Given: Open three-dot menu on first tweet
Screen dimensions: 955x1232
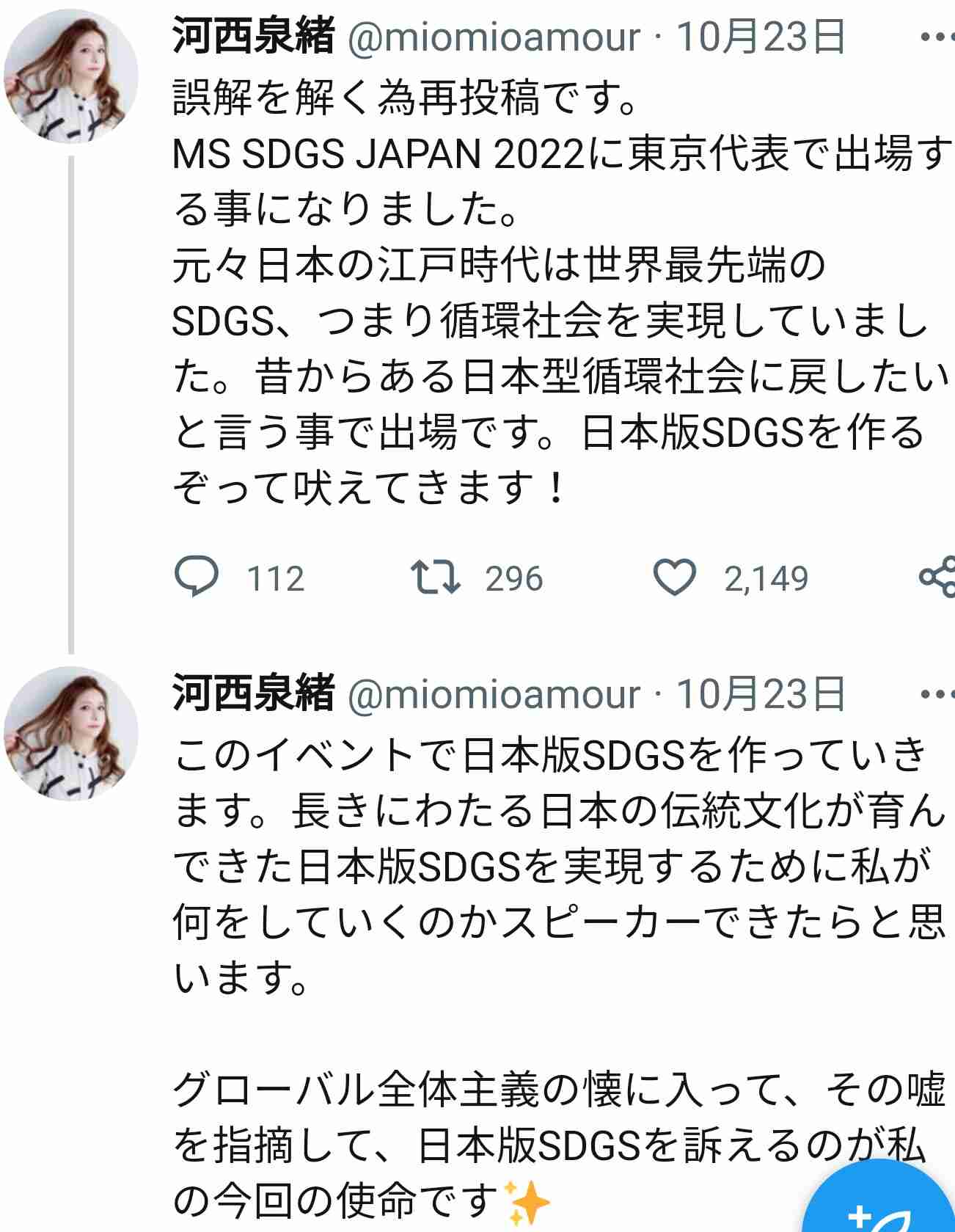Looking at the screenshot, I should click(x=937, y=36).
